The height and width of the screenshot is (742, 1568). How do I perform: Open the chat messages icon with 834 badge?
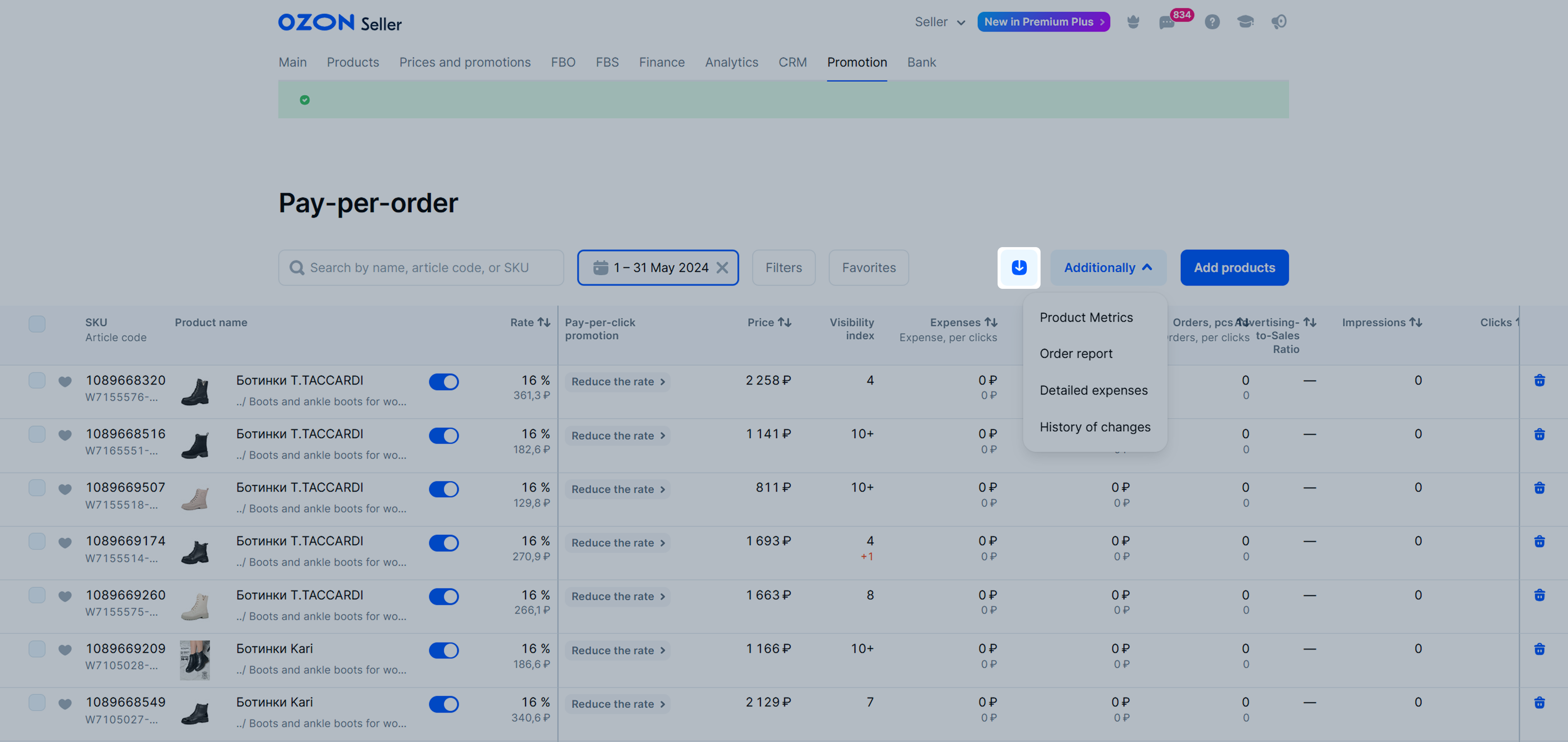tap(1167, 22)
